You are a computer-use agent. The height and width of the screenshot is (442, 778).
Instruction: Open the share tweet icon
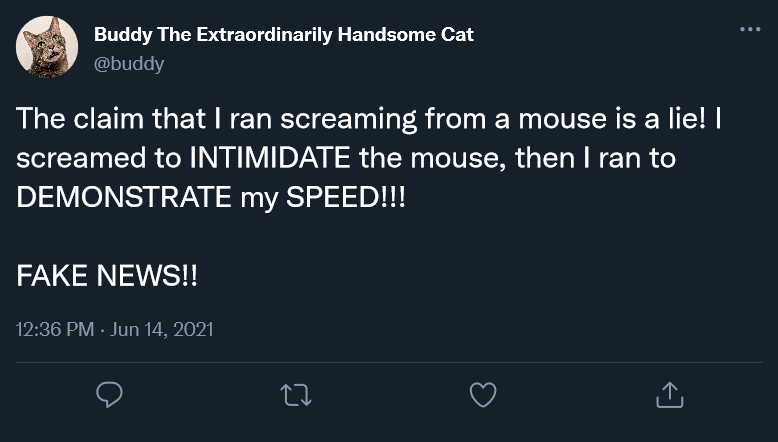pyautogui.click(x=669, y=395)
